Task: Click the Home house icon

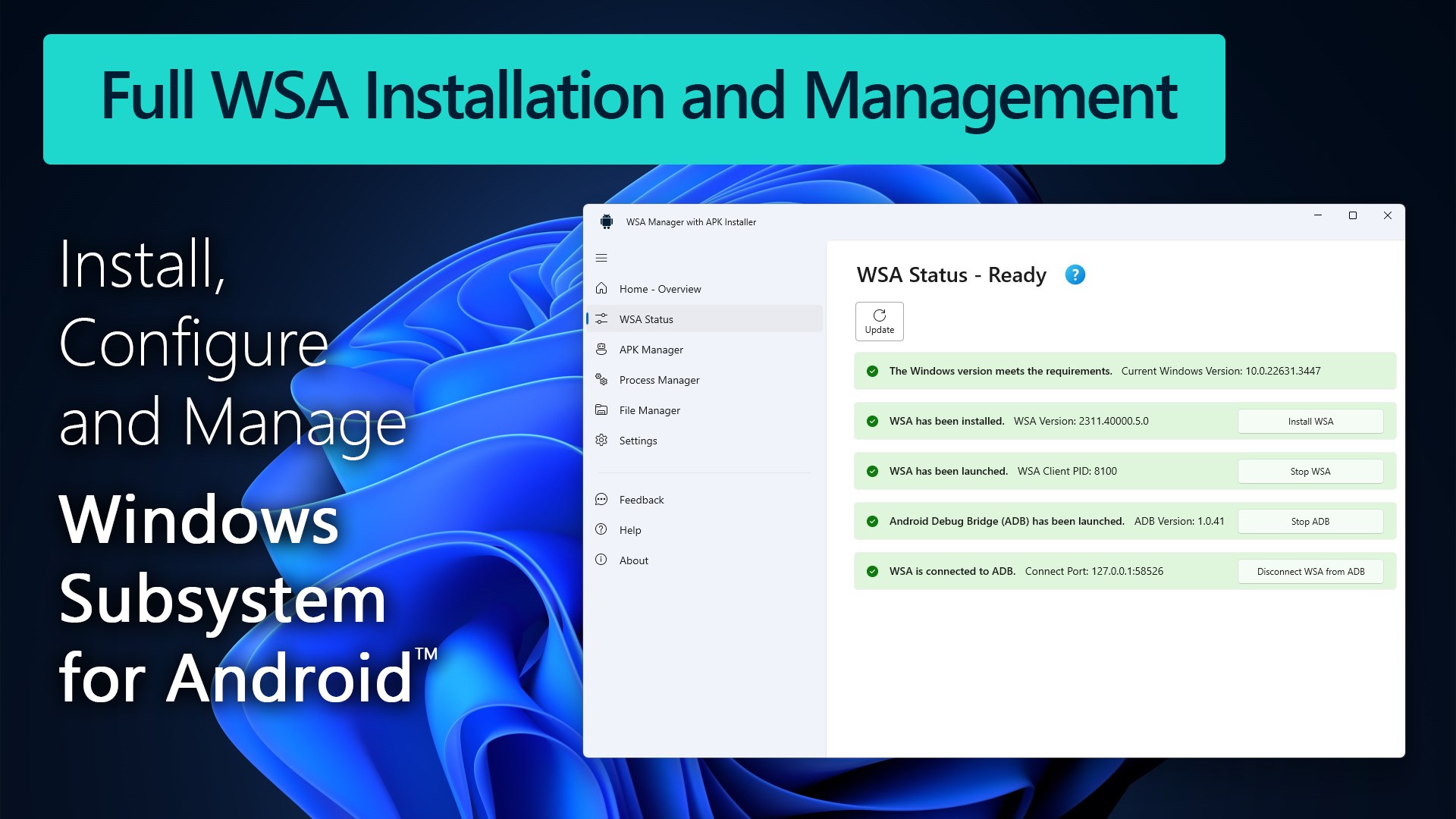Action: pyautogui.click(x=601, y=288)
